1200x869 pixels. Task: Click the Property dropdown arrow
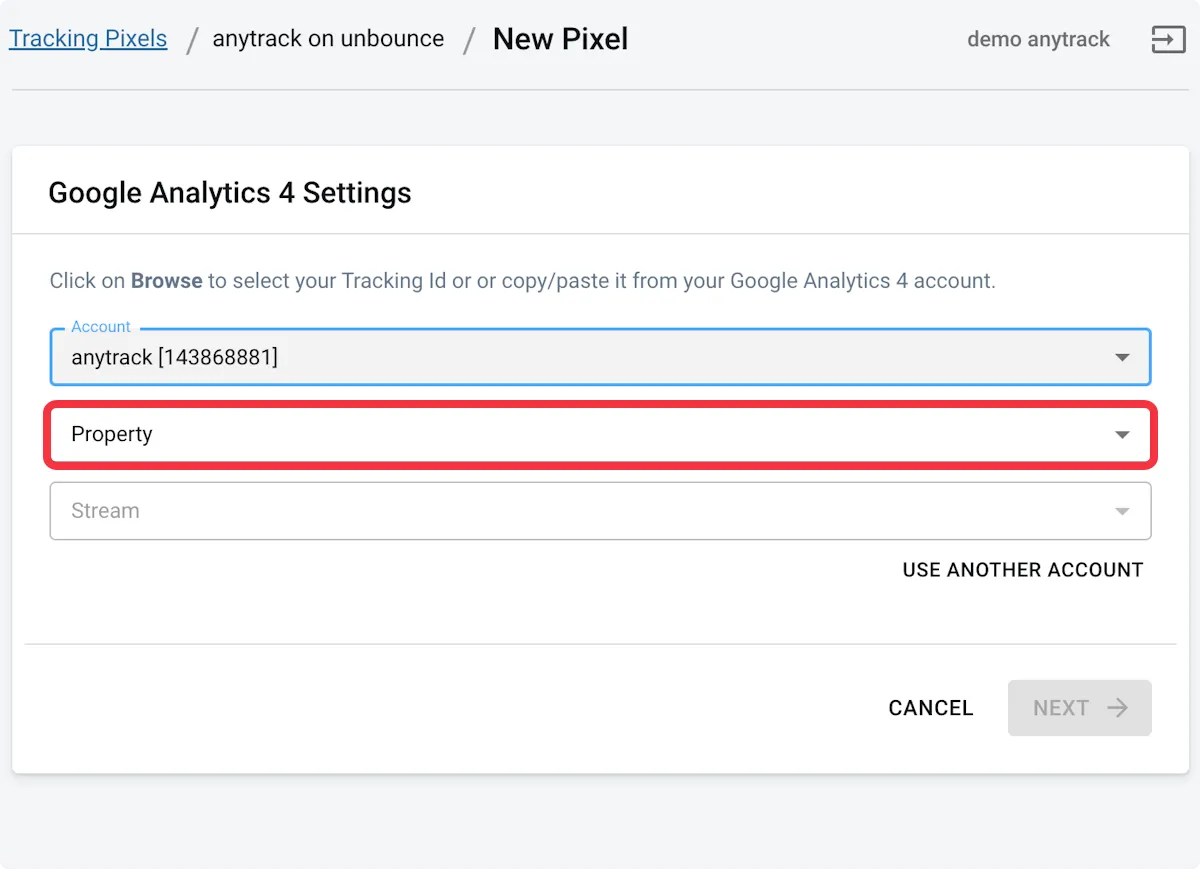point(1122,435)
